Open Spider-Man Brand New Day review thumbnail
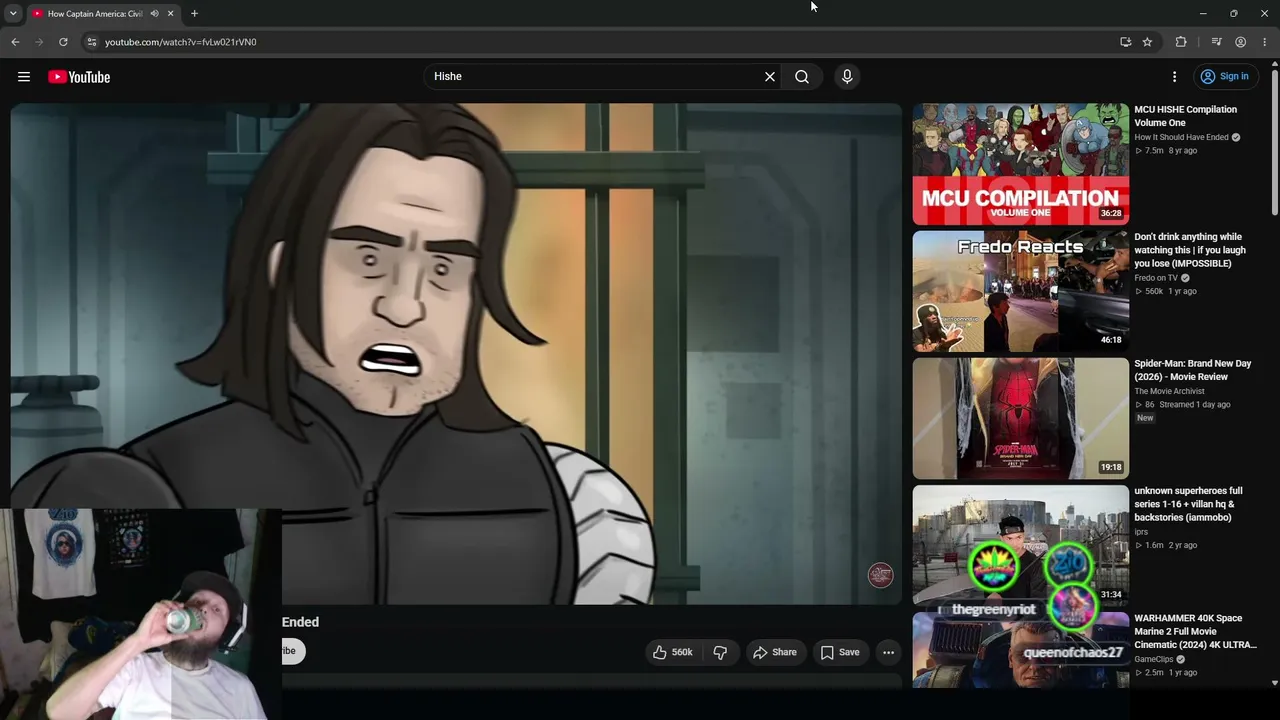The height and width of the screenshot is (720, 1280). tap(1020, 418)
